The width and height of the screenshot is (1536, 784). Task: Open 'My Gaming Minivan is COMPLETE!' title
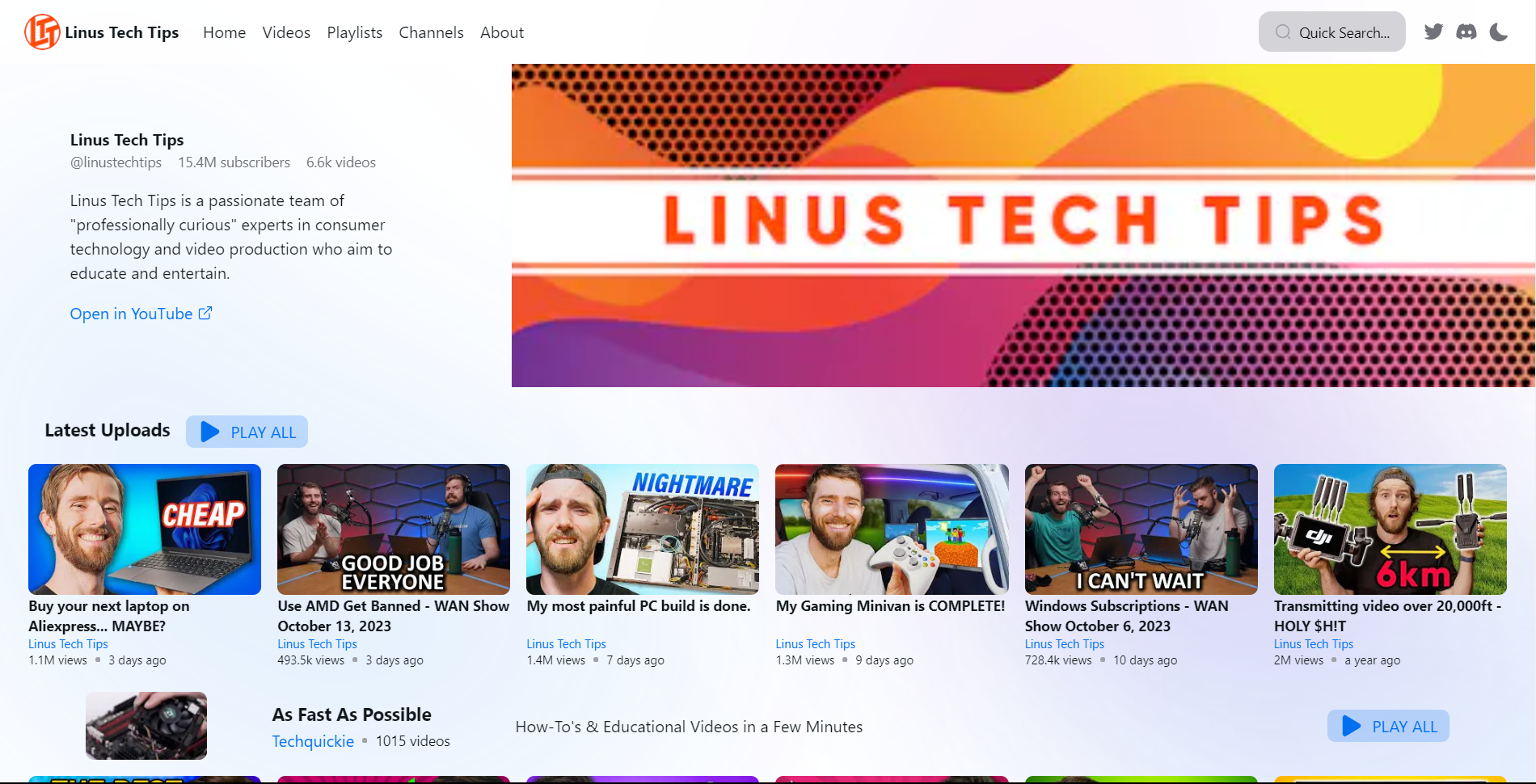pos(891,606)
